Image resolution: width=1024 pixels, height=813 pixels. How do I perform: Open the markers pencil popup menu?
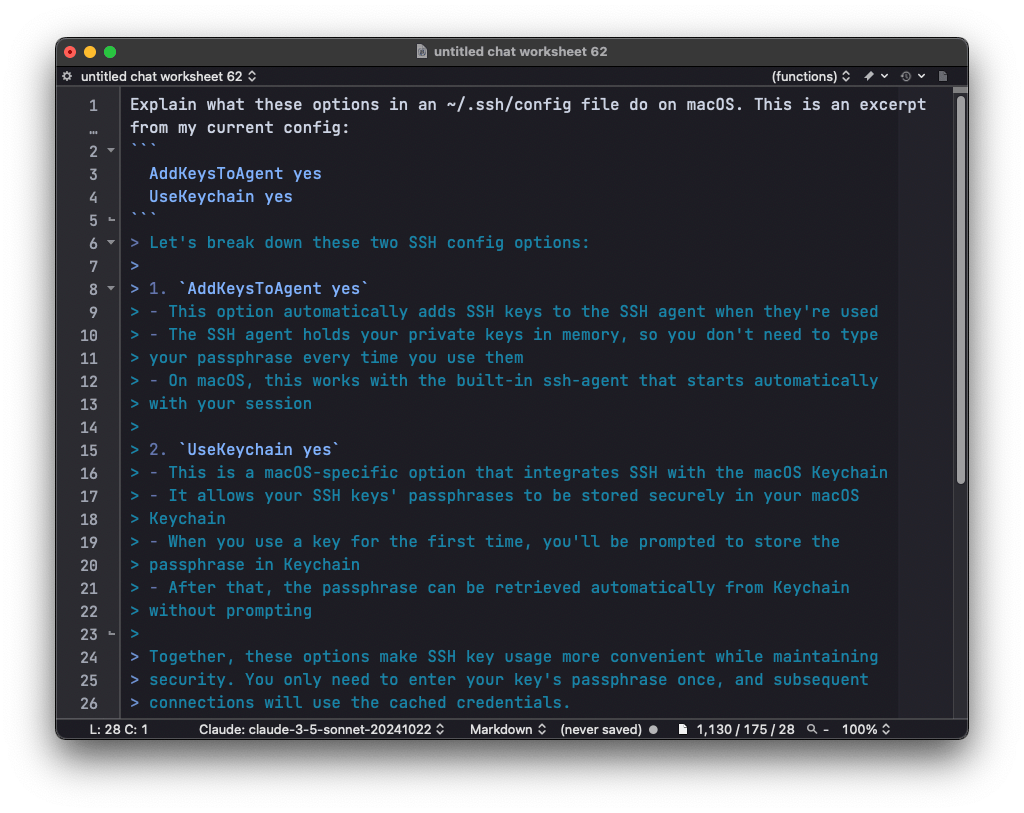point(876,76)
